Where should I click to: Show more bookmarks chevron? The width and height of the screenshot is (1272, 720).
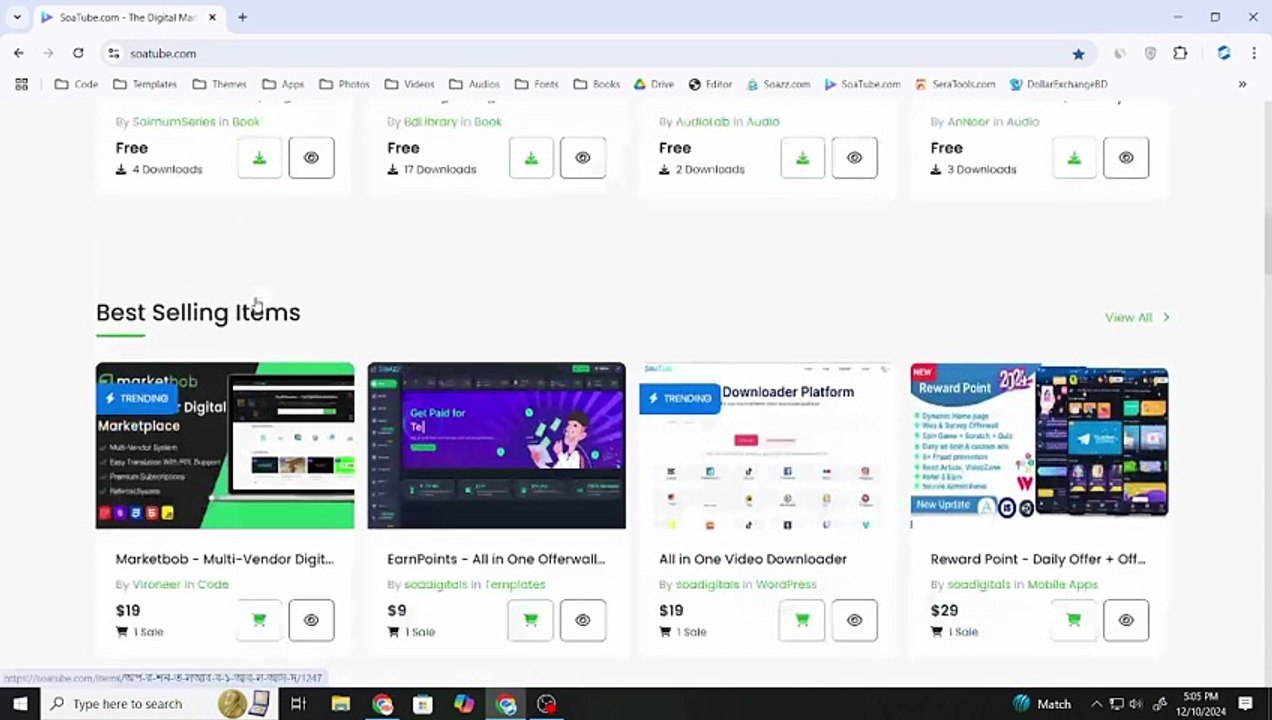tap(1242, 84)
